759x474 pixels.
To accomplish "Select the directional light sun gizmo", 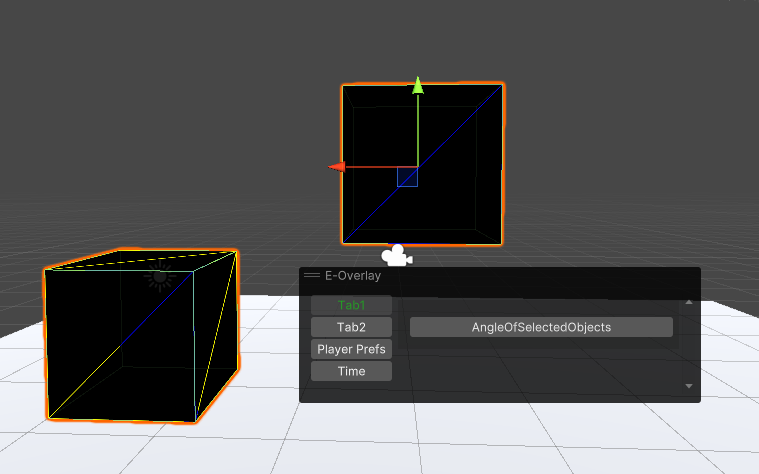I will tap(159, 277).
